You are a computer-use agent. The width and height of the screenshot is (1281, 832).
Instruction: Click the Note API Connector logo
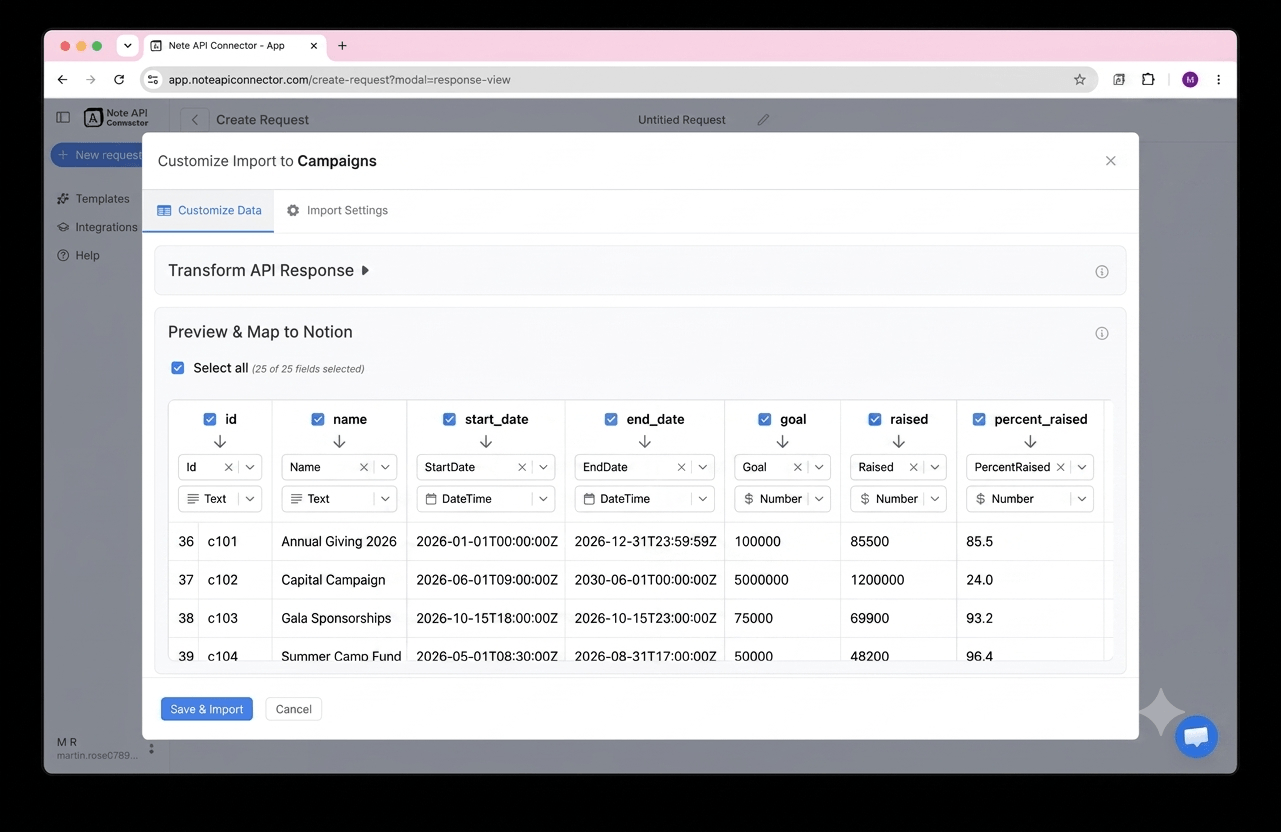pos(116,118)
